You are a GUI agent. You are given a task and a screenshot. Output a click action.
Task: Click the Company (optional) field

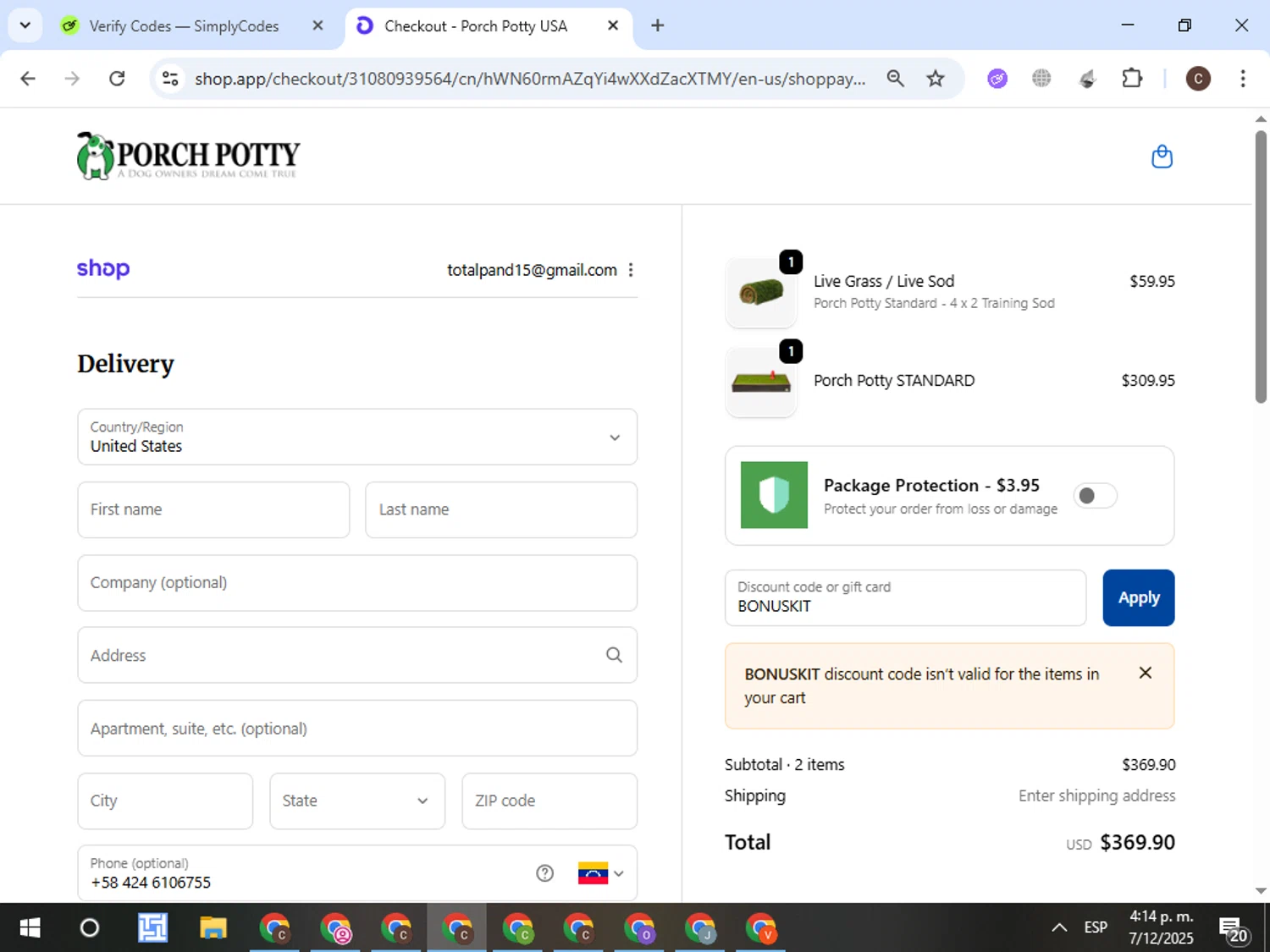point(357,583)
